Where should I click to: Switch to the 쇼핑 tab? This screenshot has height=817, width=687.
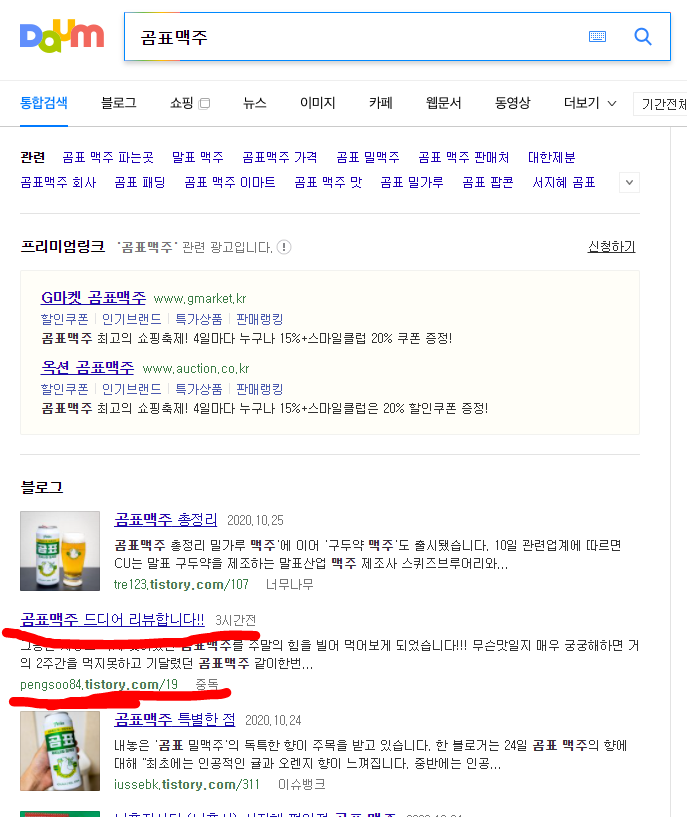click(x=182, y=103)
